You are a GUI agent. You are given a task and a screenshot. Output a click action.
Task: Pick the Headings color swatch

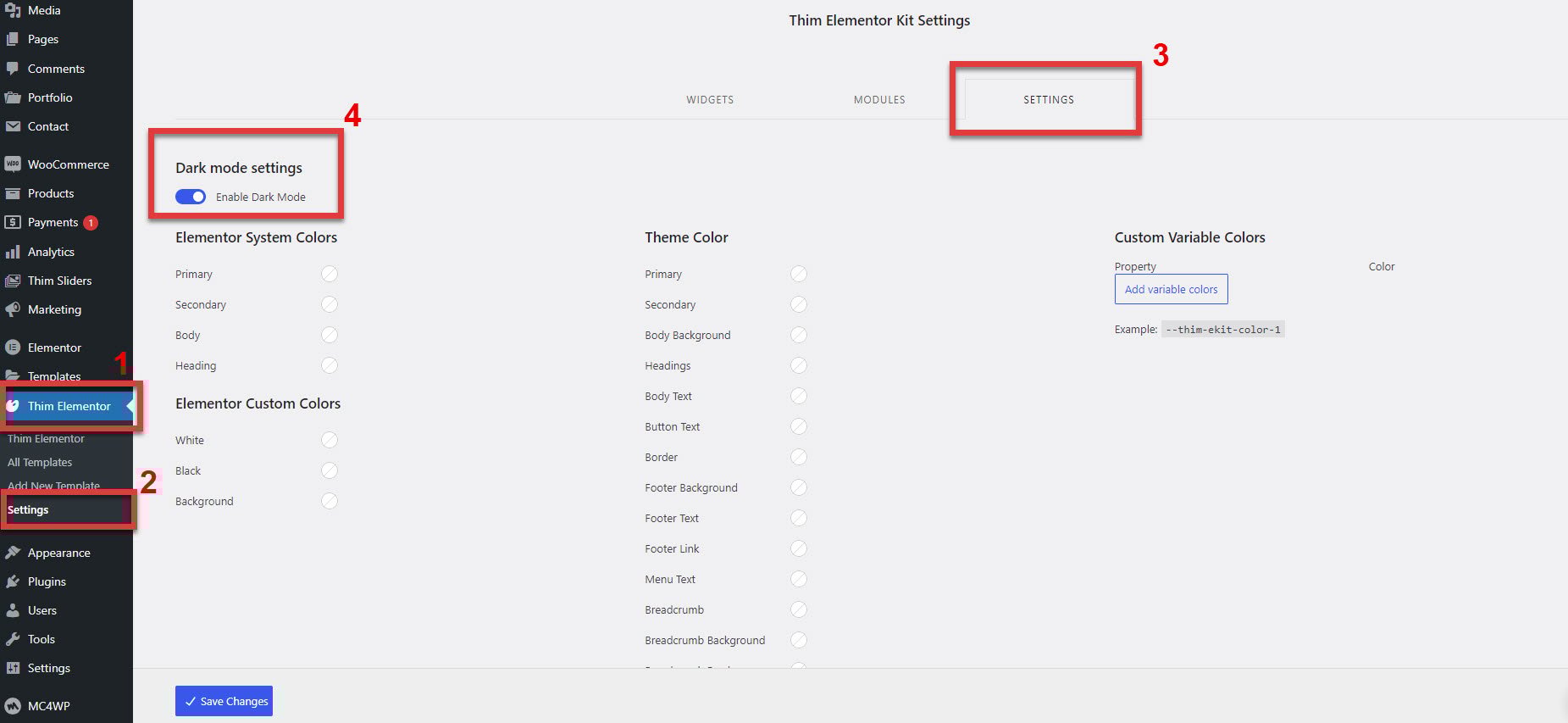click(x=799, y=365)
